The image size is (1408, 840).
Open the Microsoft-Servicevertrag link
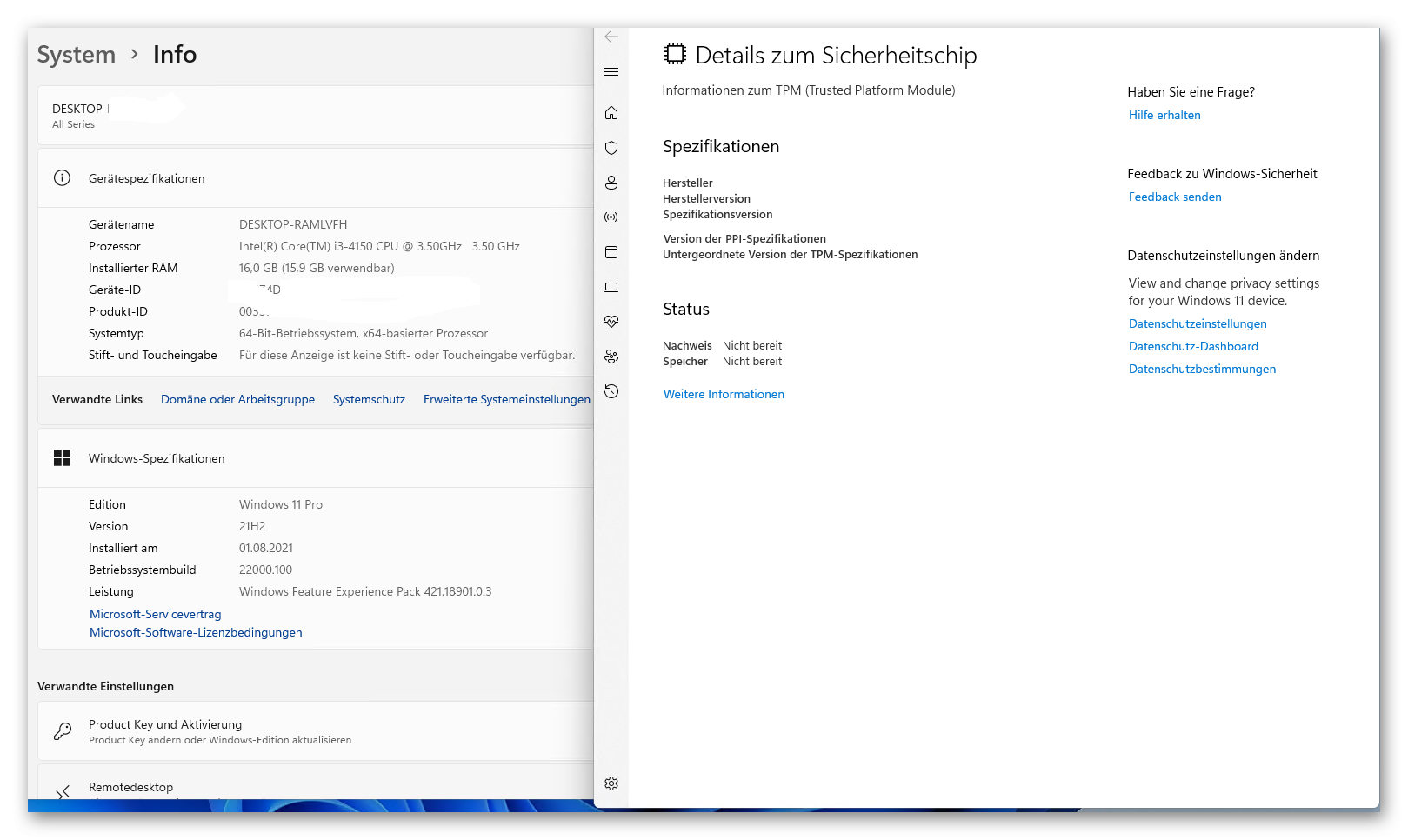point(155,614)
